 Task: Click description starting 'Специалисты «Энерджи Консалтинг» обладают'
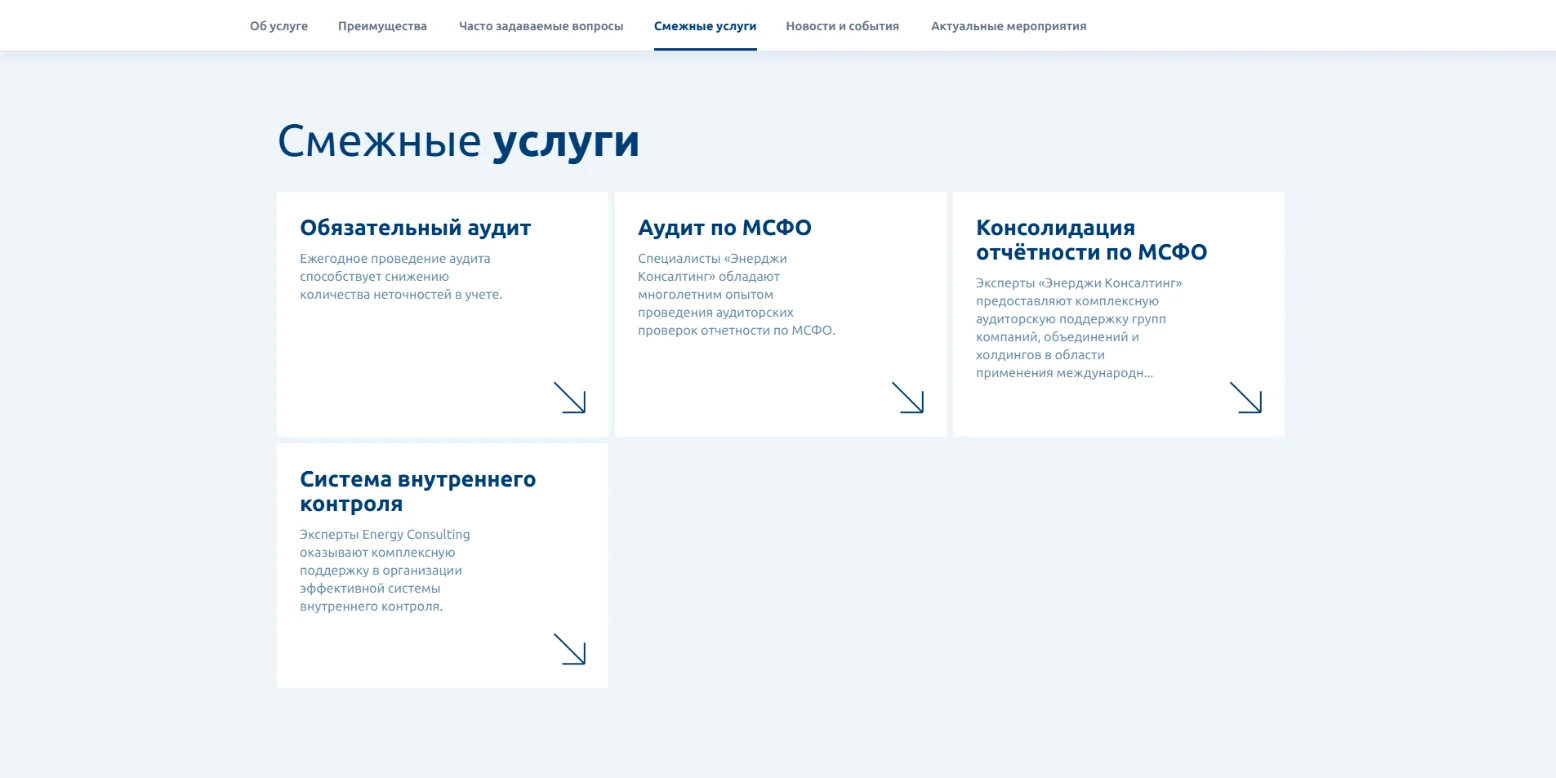pos(736,294)
